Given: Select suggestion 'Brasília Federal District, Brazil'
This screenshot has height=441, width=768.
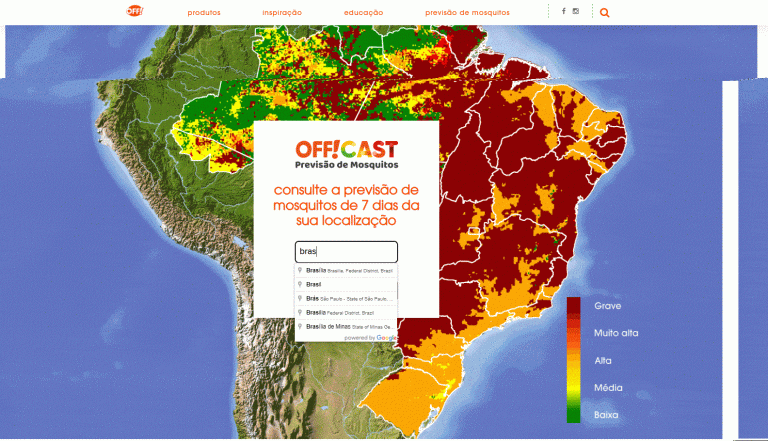Looking at the screenshot, I should point(346,313).
